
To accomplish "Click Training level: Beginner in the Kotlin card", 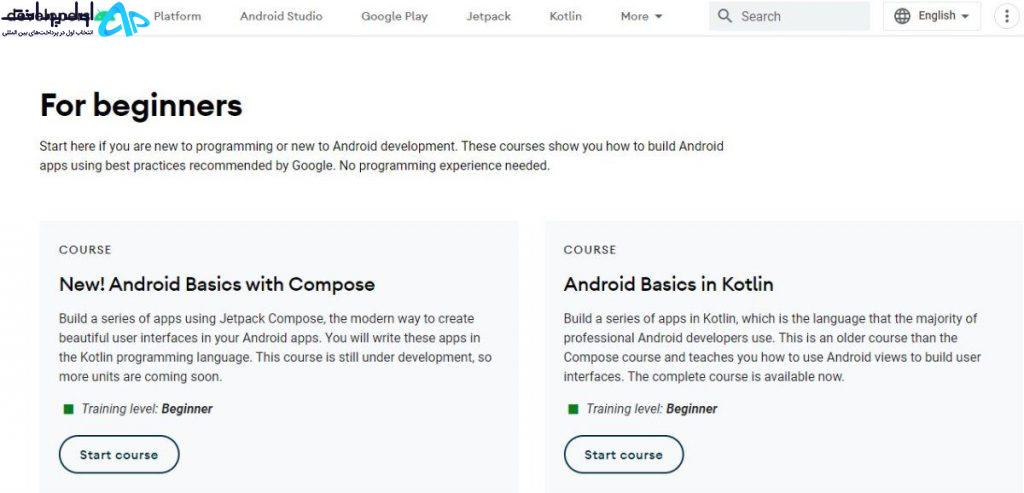I will pos(652,409).
